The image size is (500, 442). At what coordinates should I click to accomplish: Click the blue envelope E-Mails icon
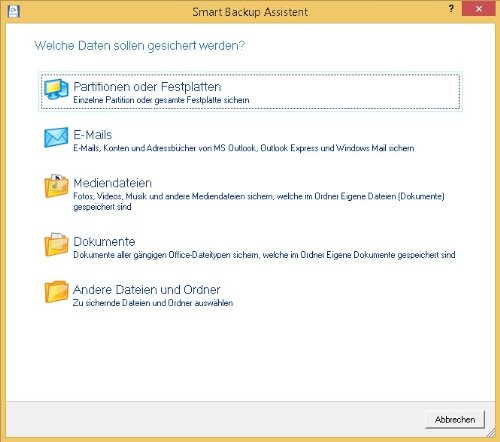[56, 137]
